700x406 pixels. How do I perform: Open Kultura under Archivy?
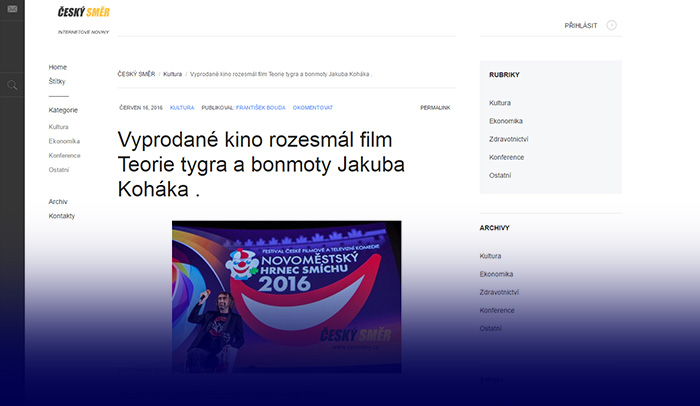point(491,256)
